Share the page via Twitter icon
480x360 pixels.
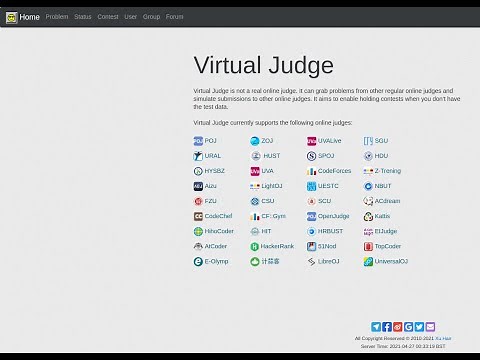tap(419, 327)
